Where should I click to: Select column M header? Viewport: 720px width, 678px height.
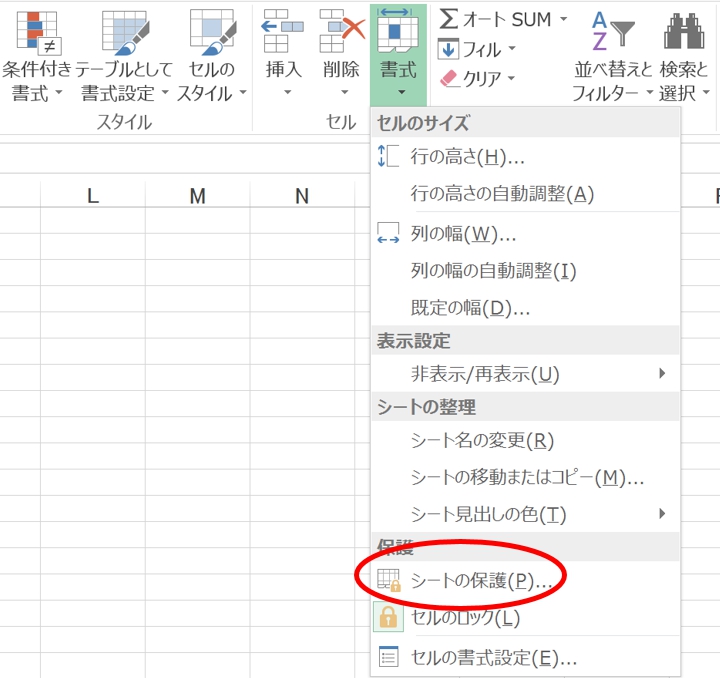(197, 197)
